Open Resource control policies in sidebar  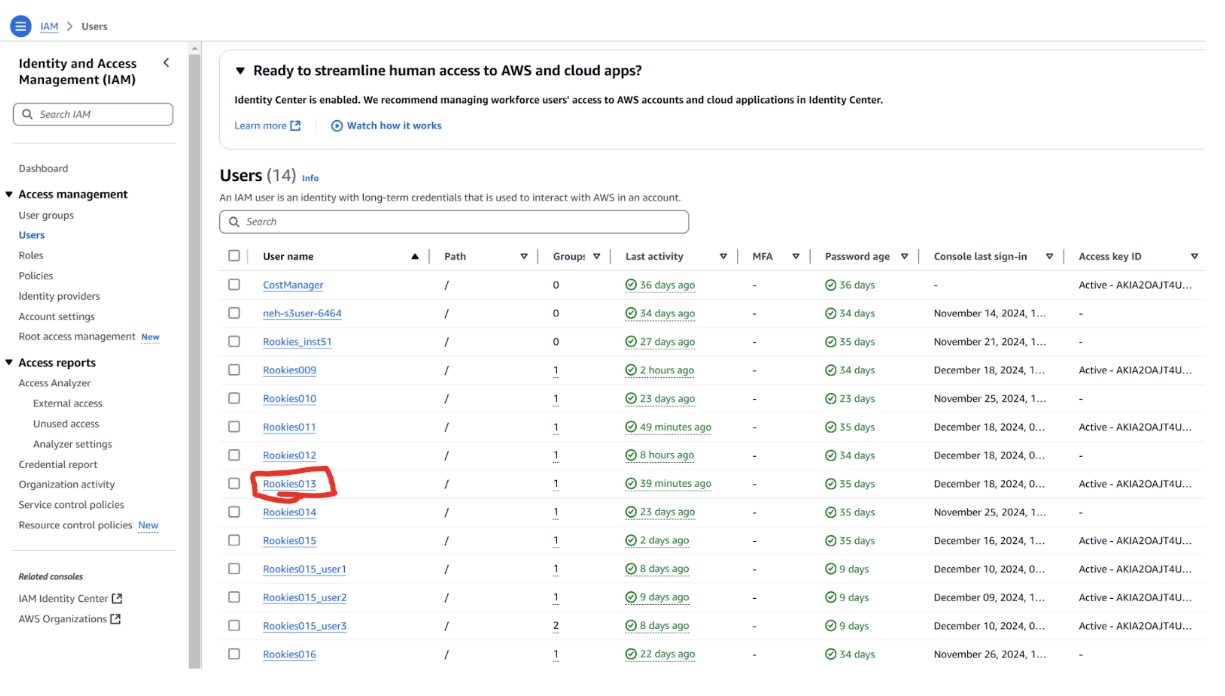[75, 525]
